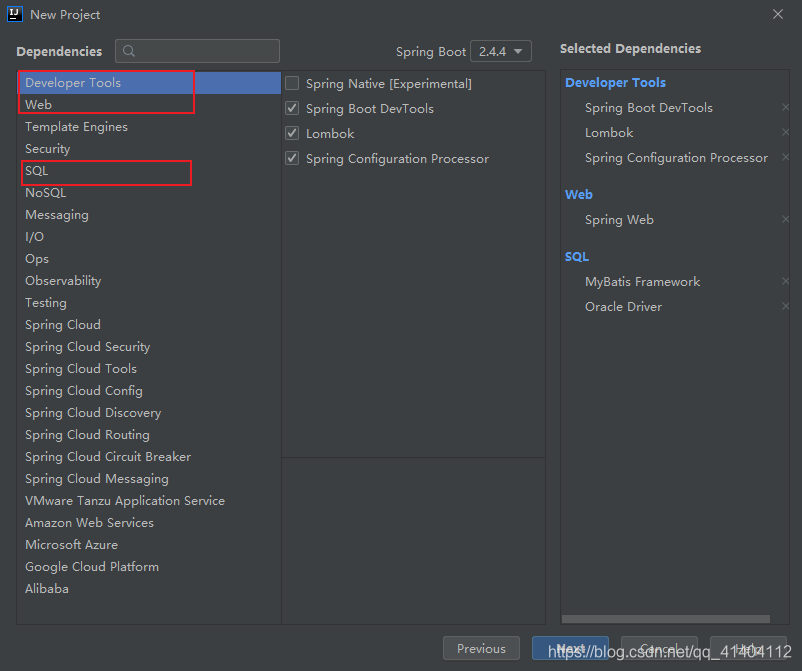Select the Testing category
This screenshot has height=671, width=802.
coord(149,303)
